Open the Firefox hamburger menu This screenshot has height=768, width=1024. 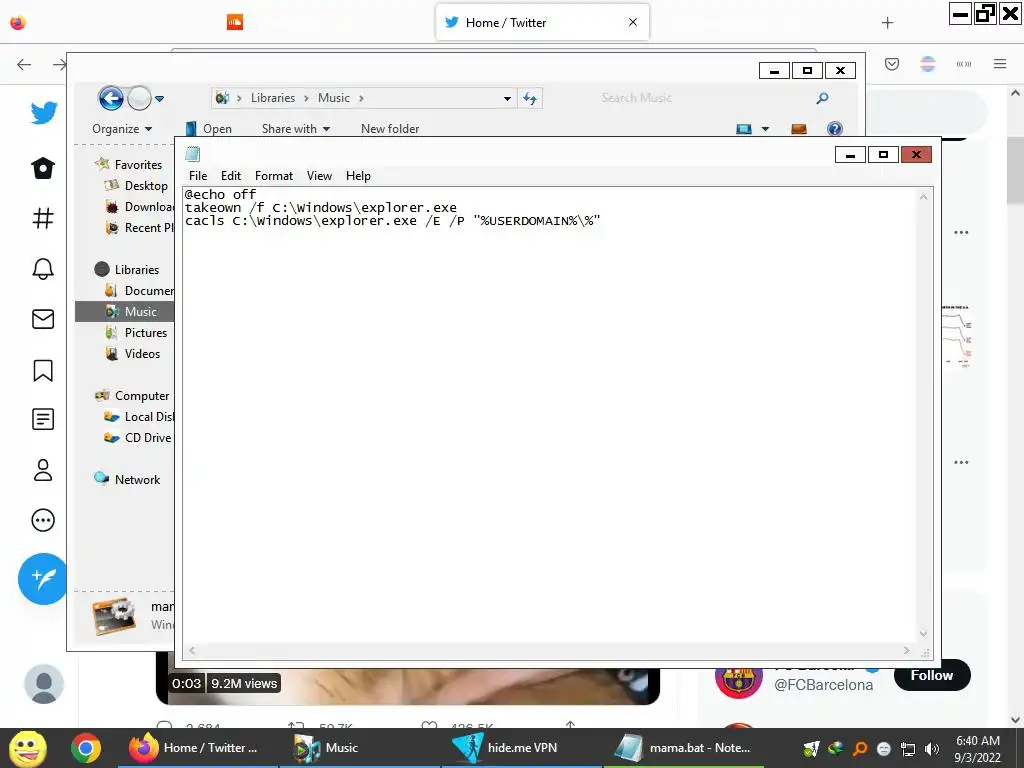(1000, 63)
